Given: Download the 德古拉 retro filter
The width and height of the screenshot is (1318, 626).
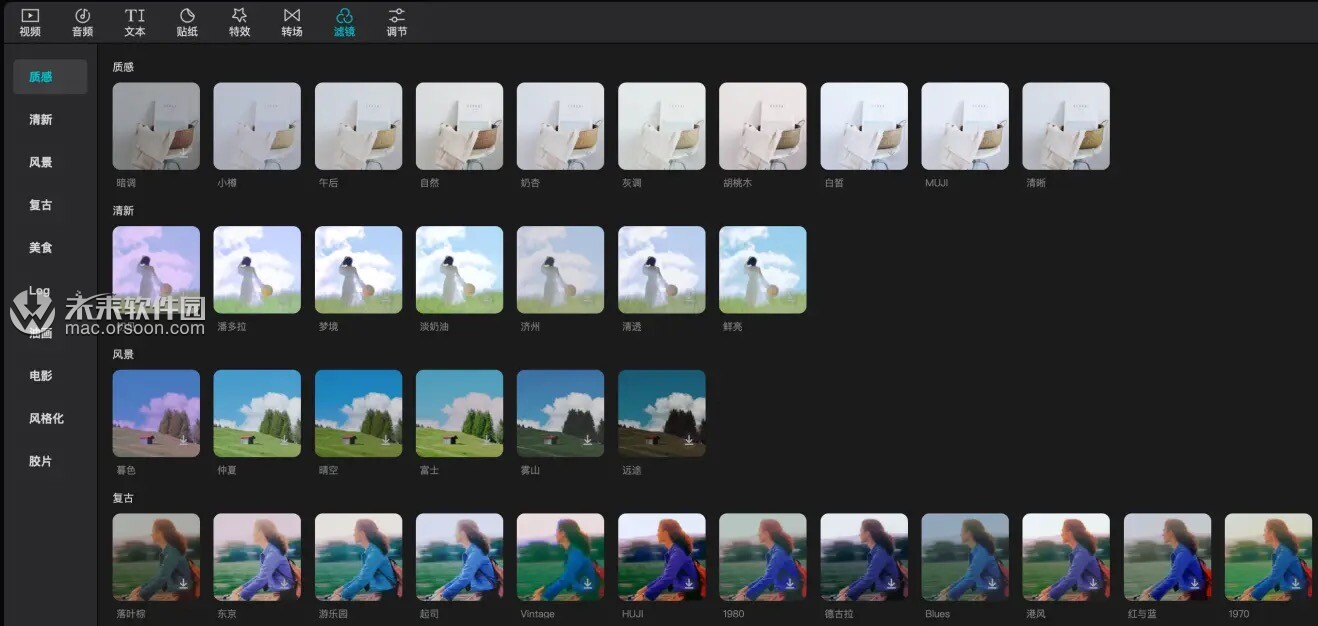Looking at the screenshot, I should [x=891, y=584].
